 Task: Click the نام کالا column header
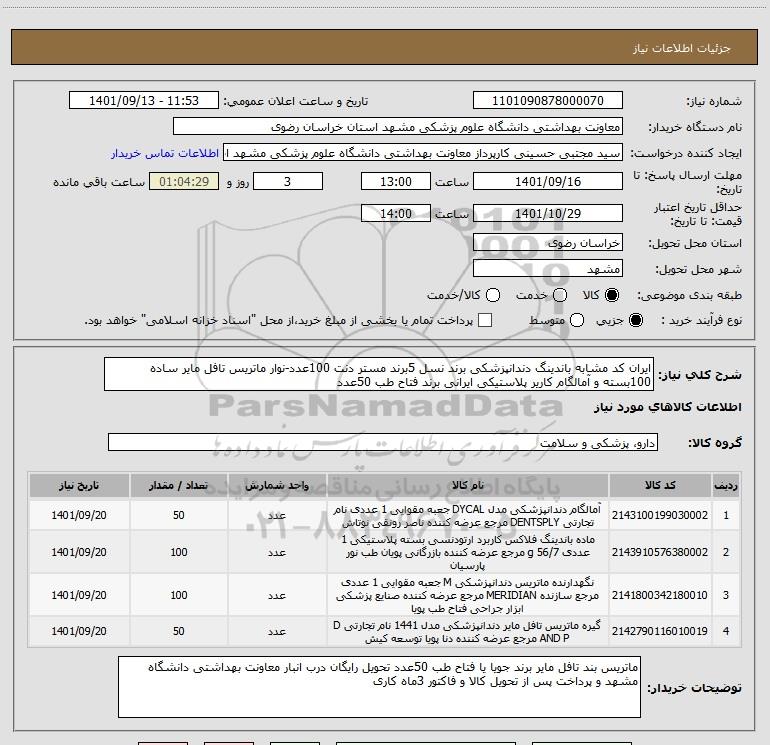(468, 485)
